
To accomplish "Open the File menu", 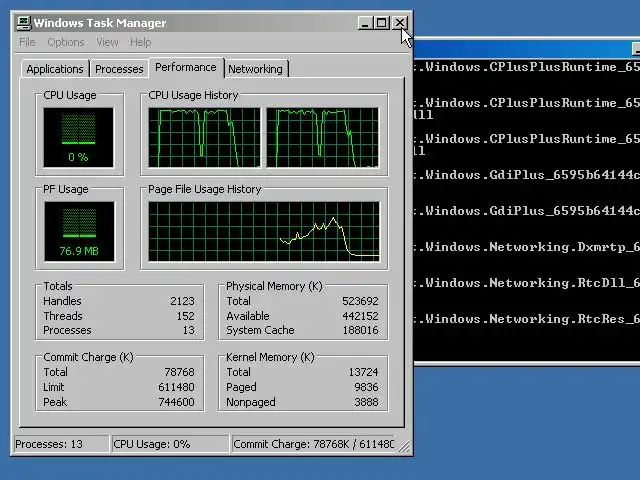I will pos(27,42).
